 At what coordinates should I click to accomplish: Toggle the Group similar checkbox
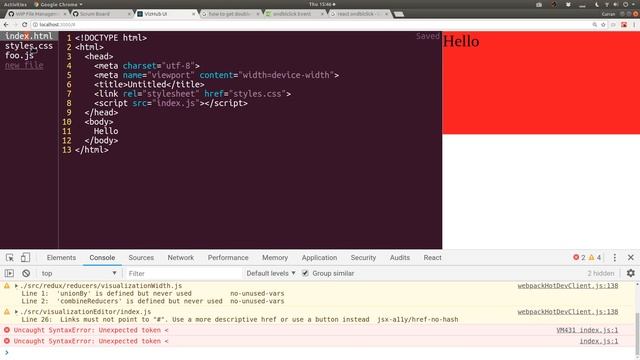click(305, 273)
